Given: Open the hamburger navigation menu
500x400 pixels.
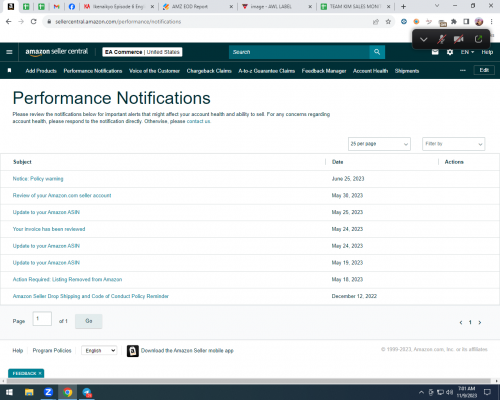Looking at the screenshot, I should (9, 52).
